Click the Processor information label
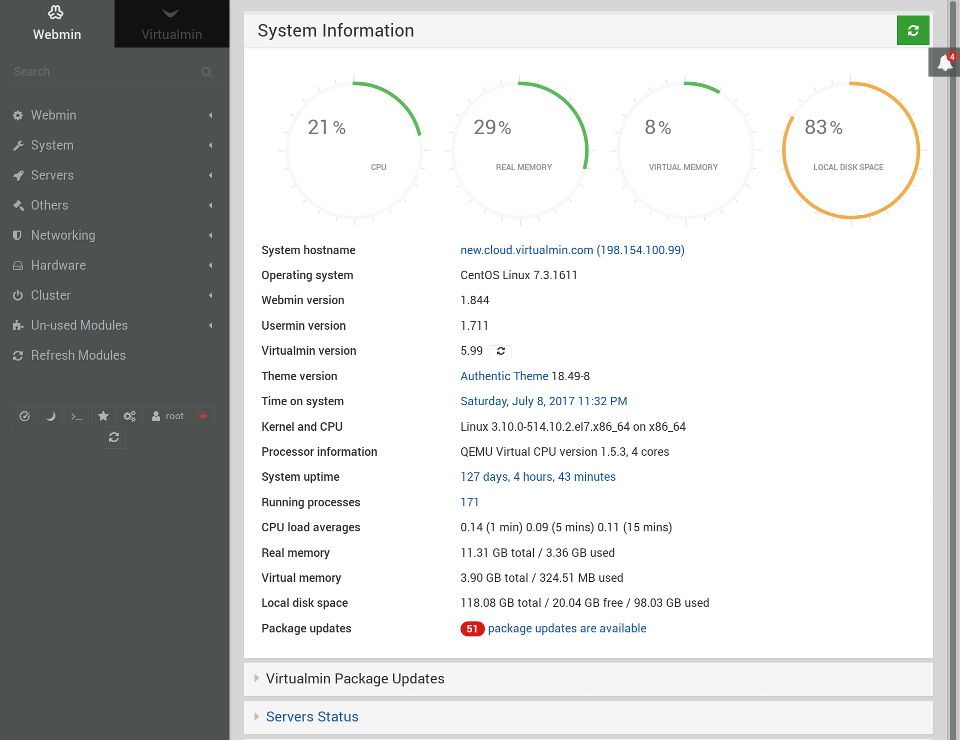Screen dimensions: 960x740 click(319, 452)
